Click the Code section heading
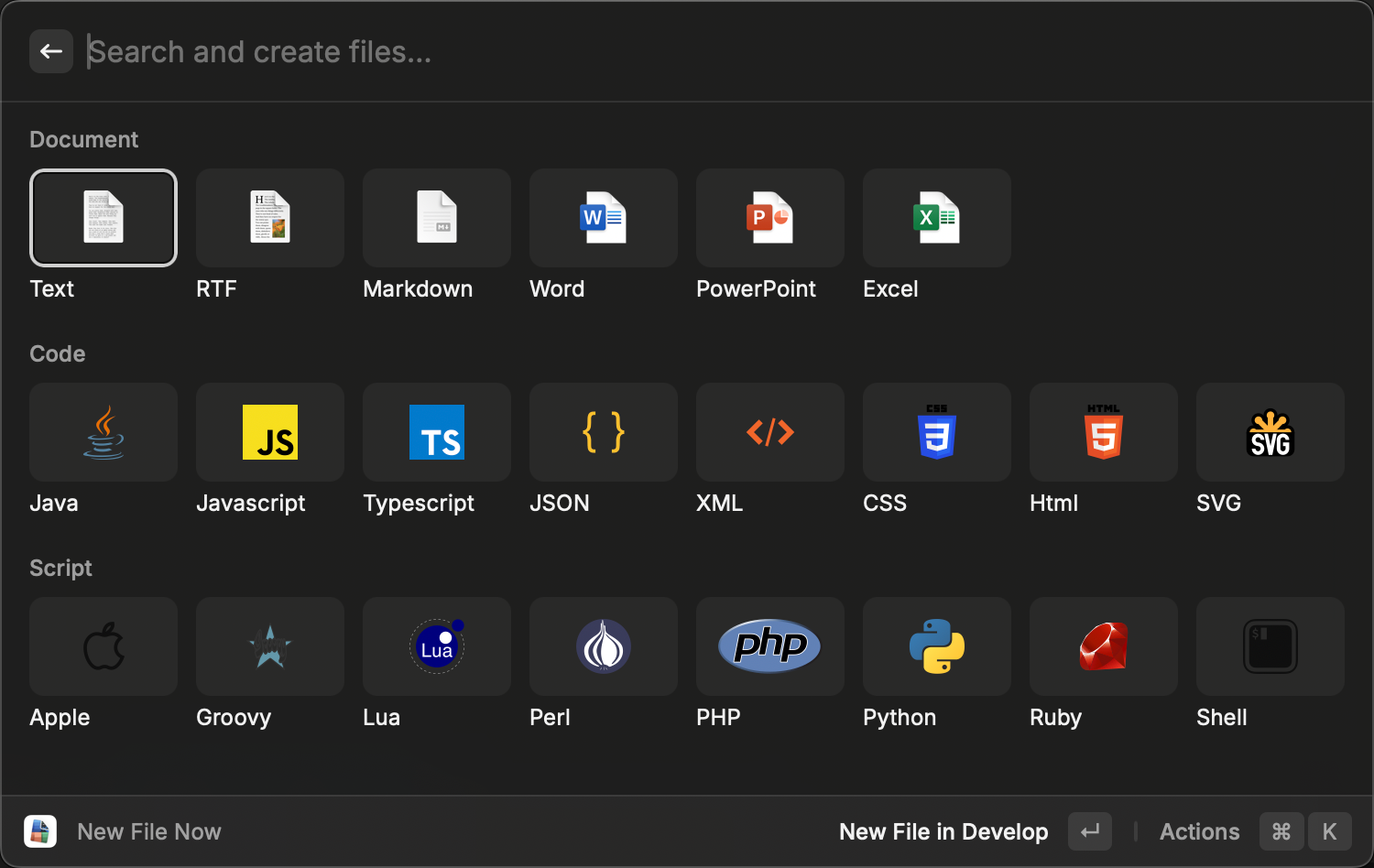Image resolution: width=1374 pixels, height=868 pixels. [58, 353]
